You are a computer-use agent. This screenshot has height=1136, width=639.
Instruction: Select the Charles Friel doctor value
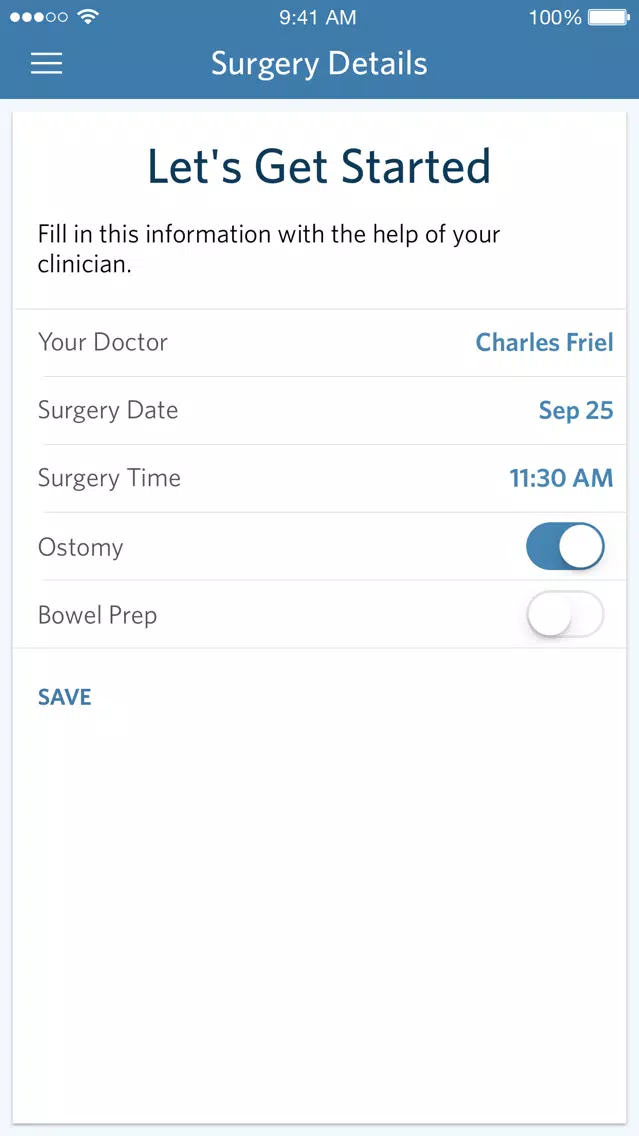[544, 342]
